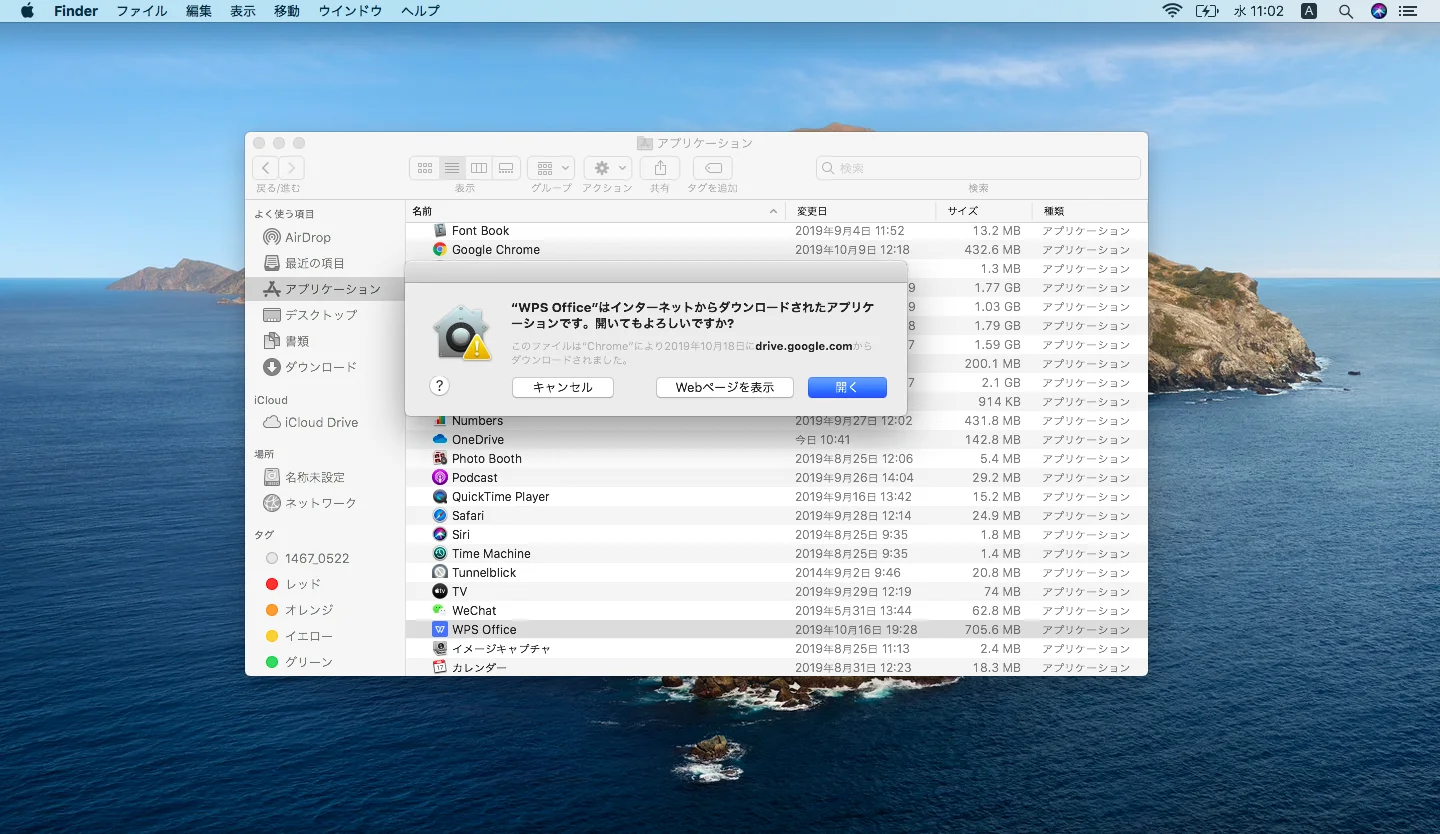The height and width of the screenshot is (834, 1440).
Task: Click the Google Chrome app icon
Action: [x=440, y=250]
